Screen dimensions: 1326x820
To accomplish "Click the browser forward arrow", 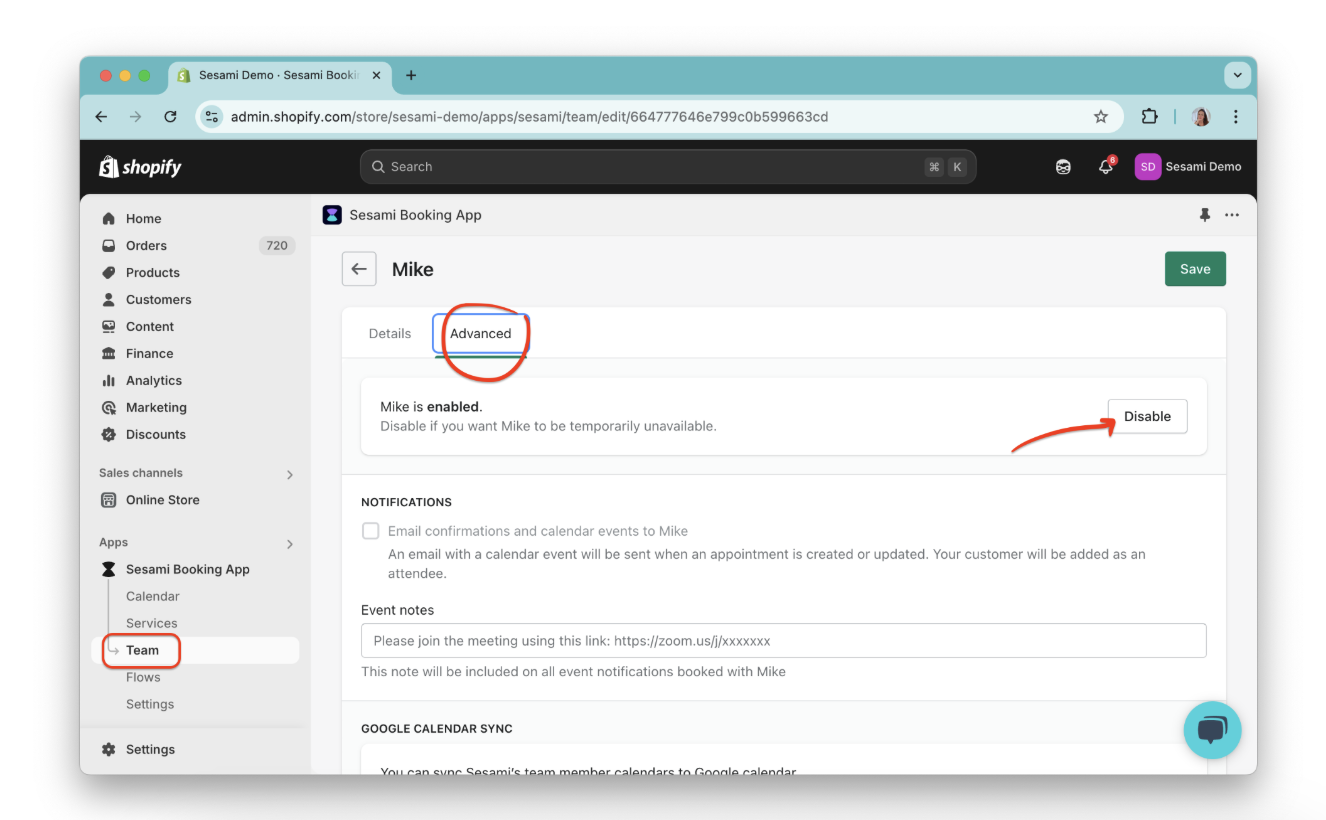I will click(136, 117).
